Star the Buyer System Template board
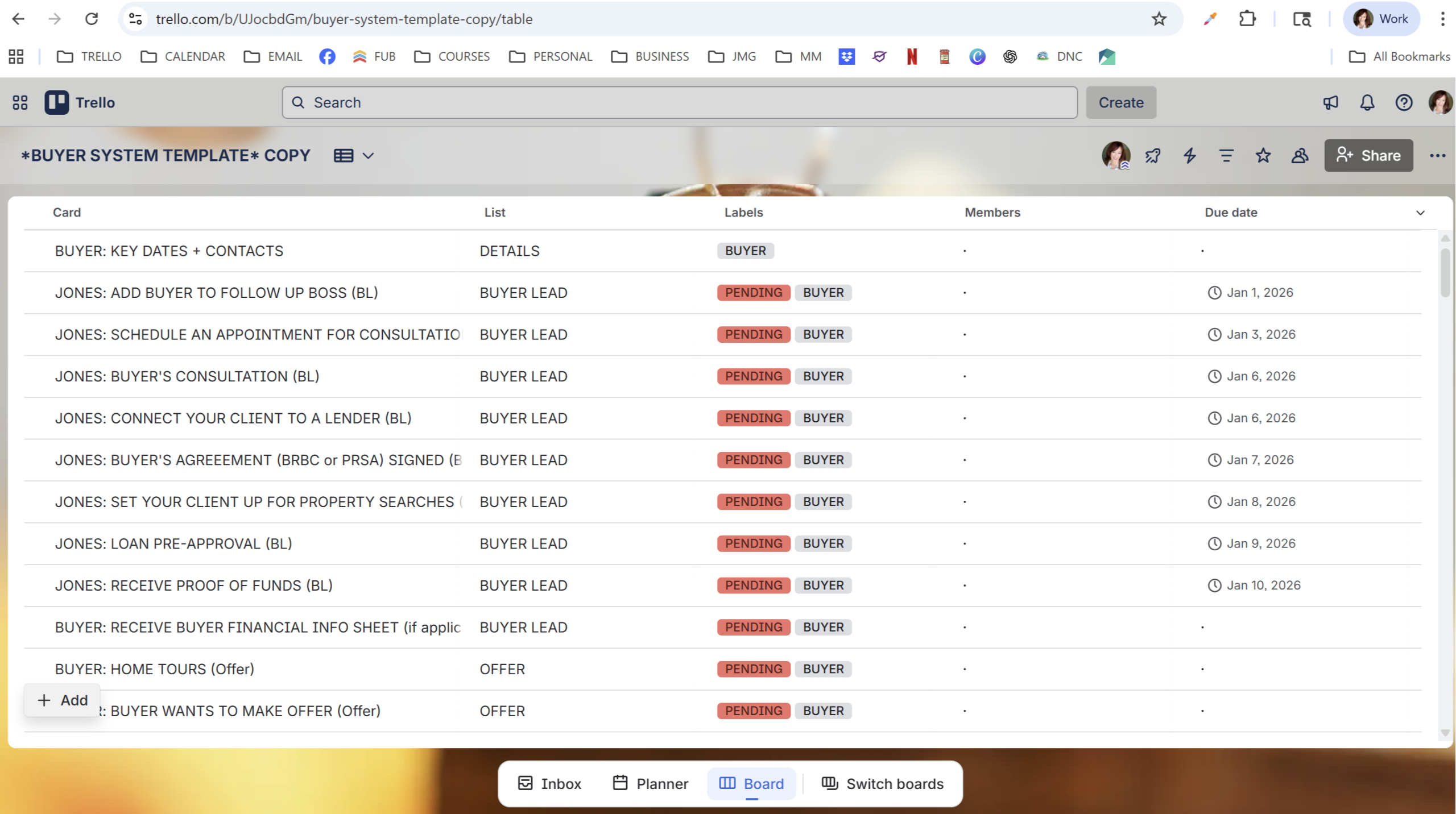The height and width of the screenshot is (814, 1456). (1263, 155)
